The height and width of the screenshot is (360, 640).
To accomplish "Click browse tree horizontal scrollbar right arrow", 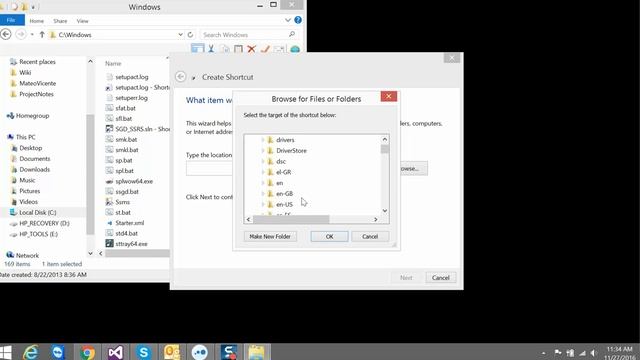I will 376,220.
